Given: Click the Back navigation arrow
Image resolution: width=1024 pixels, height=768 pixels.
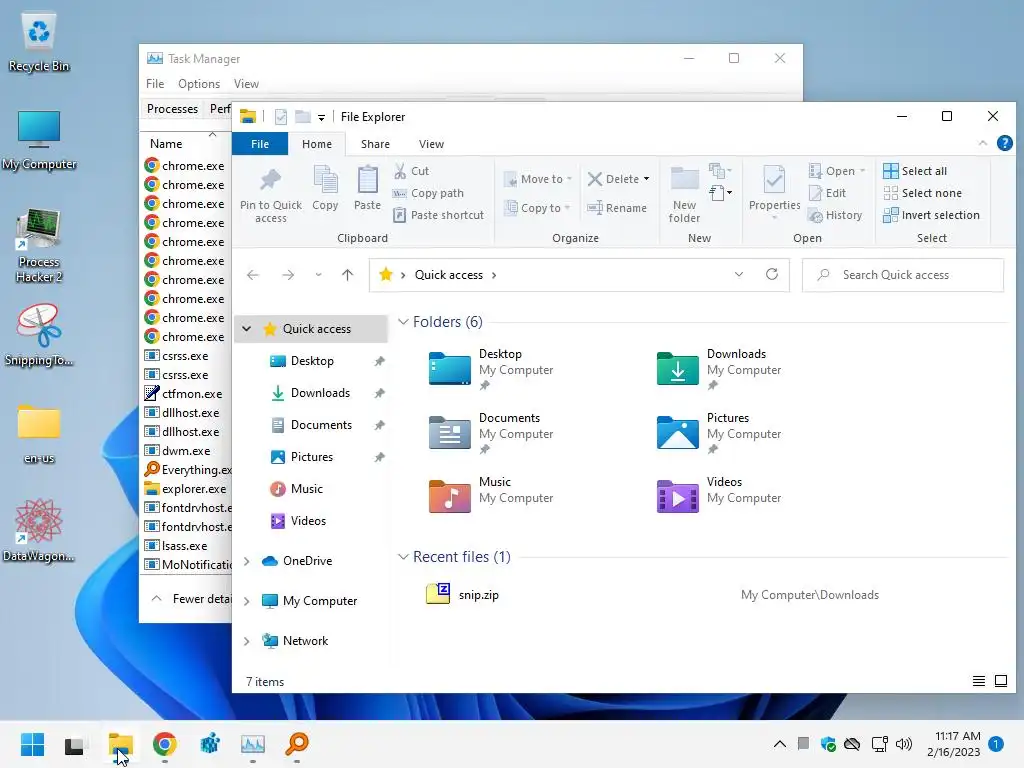Looking at the screenshot, I should point(253,275).
